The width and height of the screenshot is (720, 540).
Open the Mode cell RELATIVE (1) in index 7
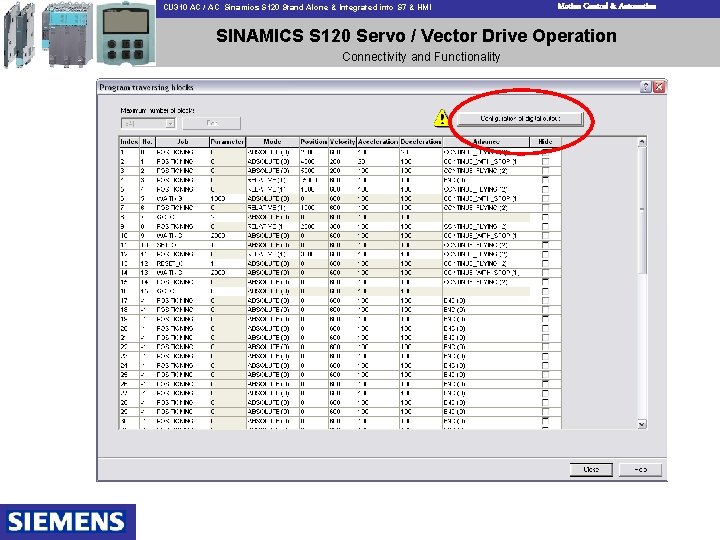point(273,208)
